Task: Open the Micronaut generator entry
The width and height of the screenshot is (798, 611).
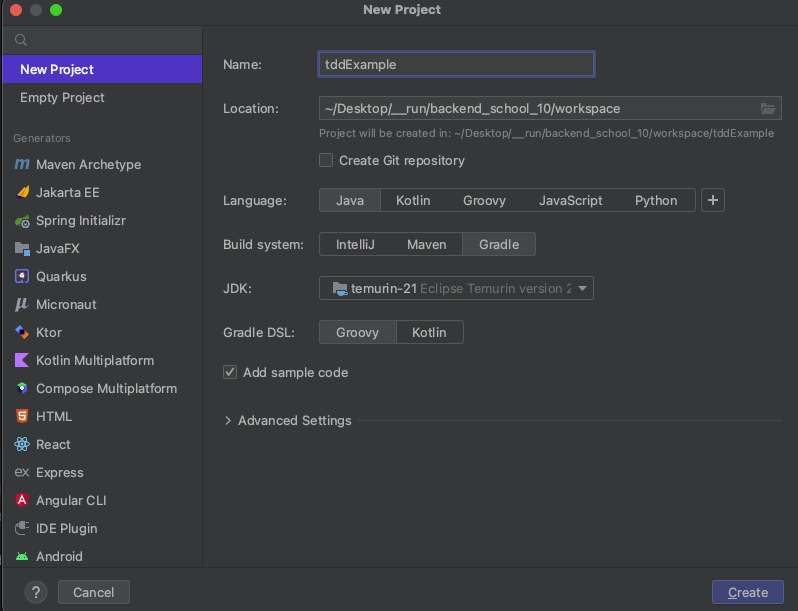Action: tap(102, 304)
